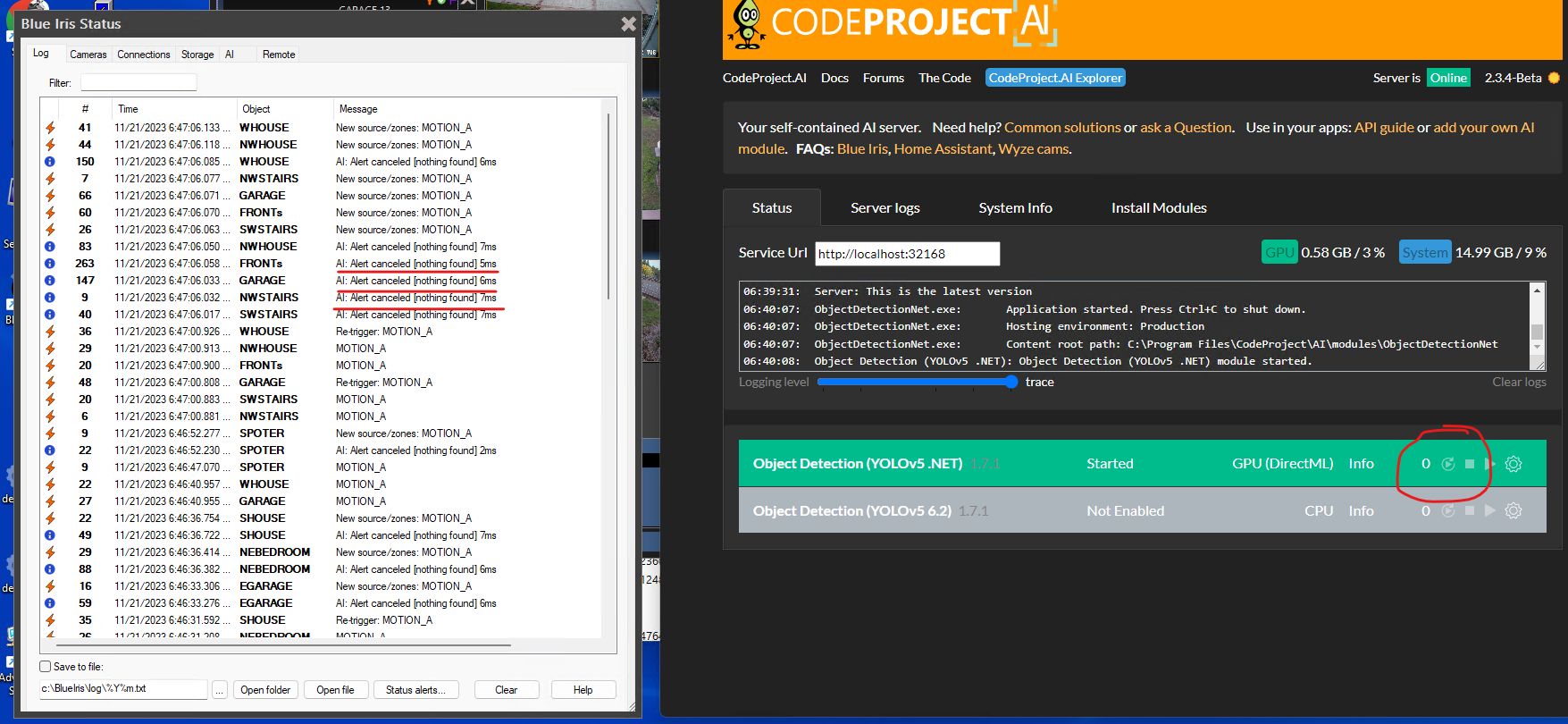1568x724 pixels.
Task: Open the Server logs tab
Action: click(x=885, y=207)
